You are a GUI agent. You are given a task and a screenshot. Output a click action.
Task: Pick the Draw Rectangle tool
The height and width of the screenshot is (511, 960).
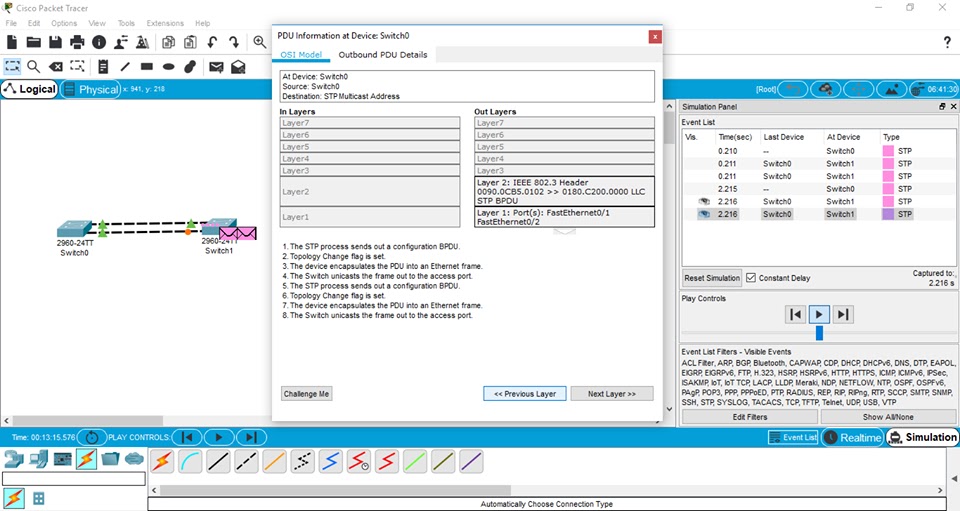point(146,66)
